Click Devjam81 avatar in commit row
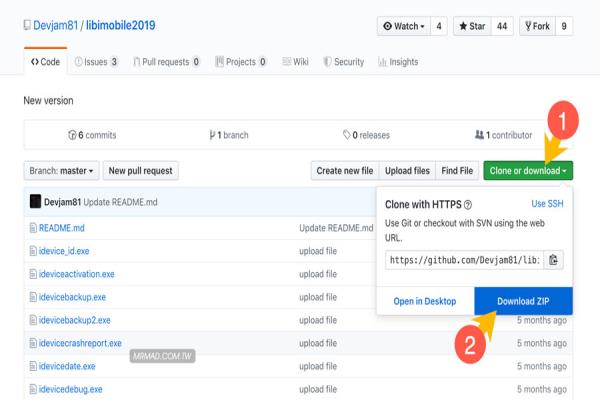The image size is (600, 400). point(35,201)
